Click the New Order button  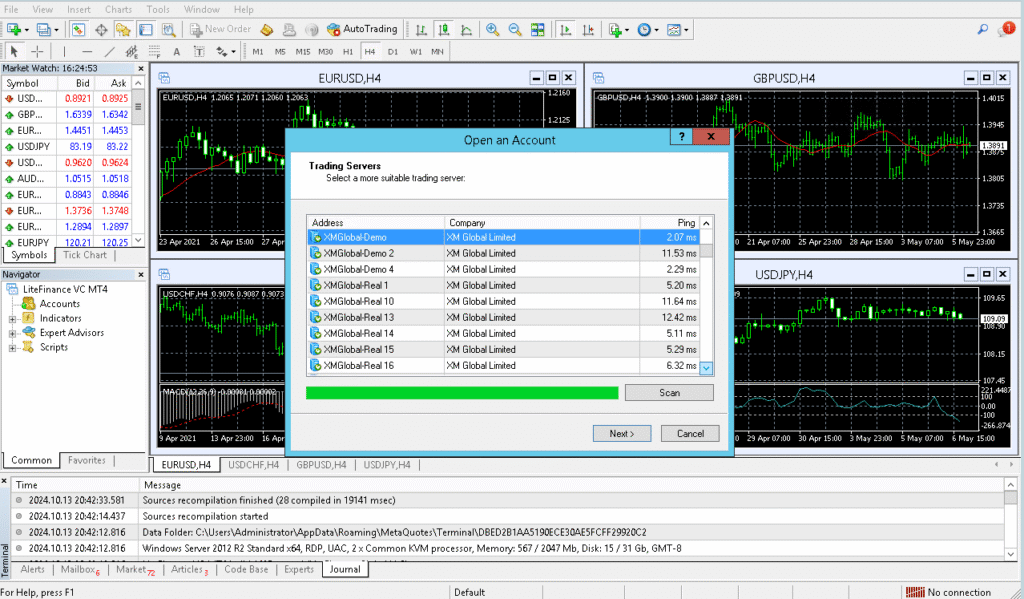pyautogui.click(x=221, y=29)
